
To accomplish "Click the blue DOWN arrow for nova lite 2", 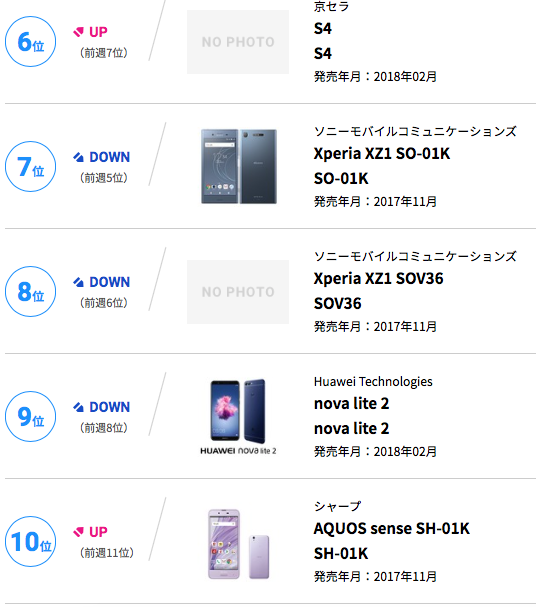I will click(79, 407).
